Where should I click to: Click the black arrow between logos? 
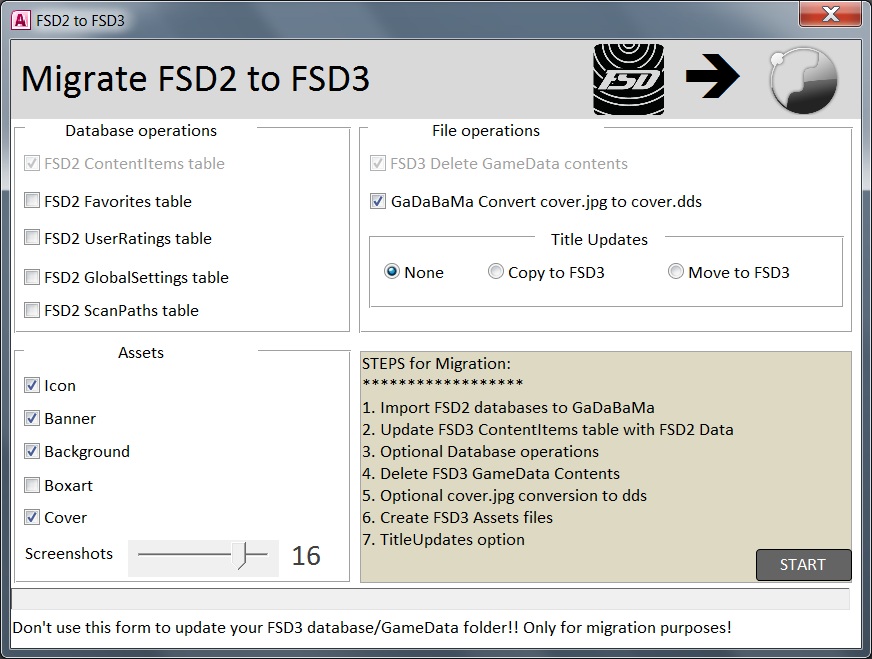coord(712,76)
